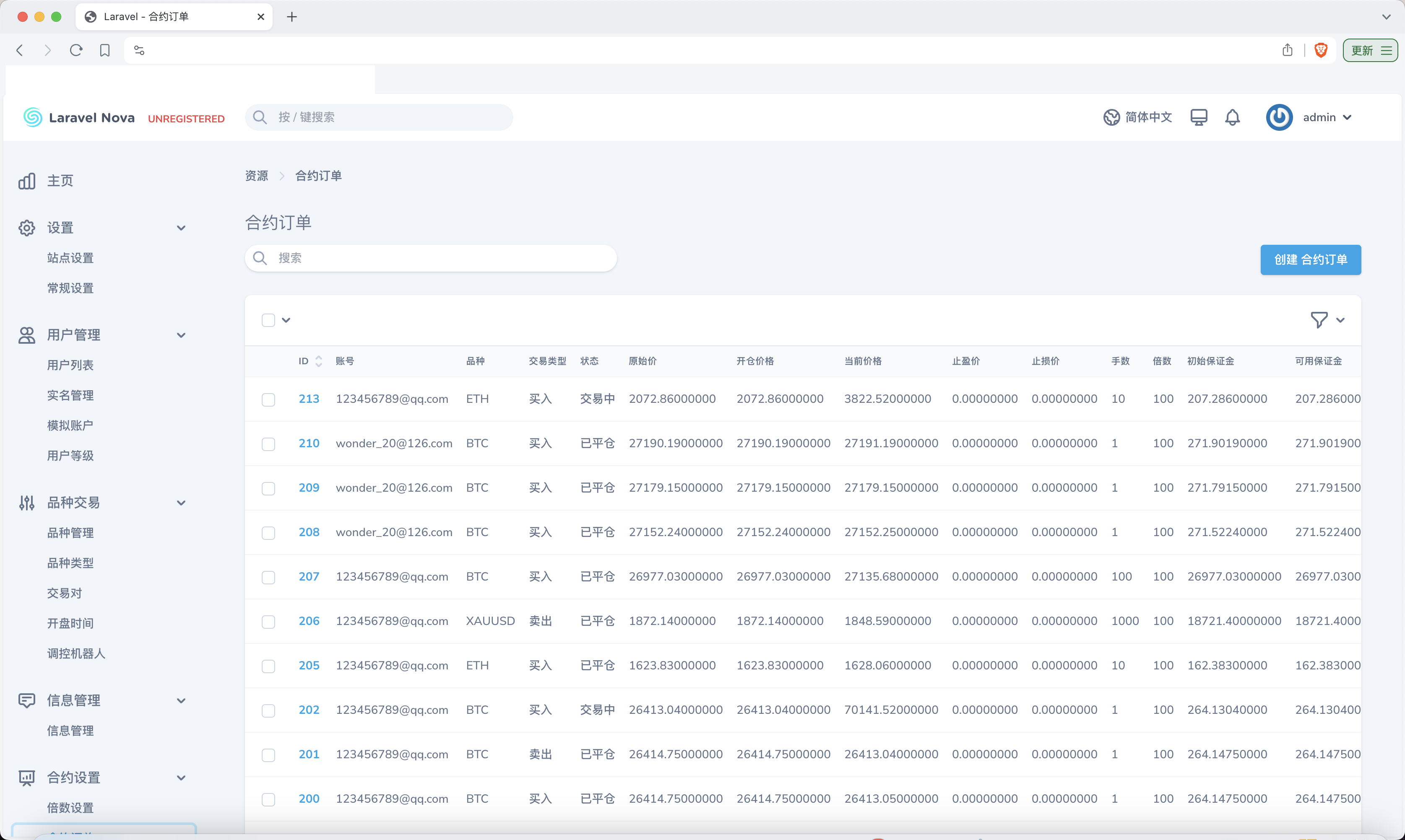This screenshot has height=840, width=1405.
Task: Collapse the 用户管理 sidebar section
Action: tap(181, 334)
